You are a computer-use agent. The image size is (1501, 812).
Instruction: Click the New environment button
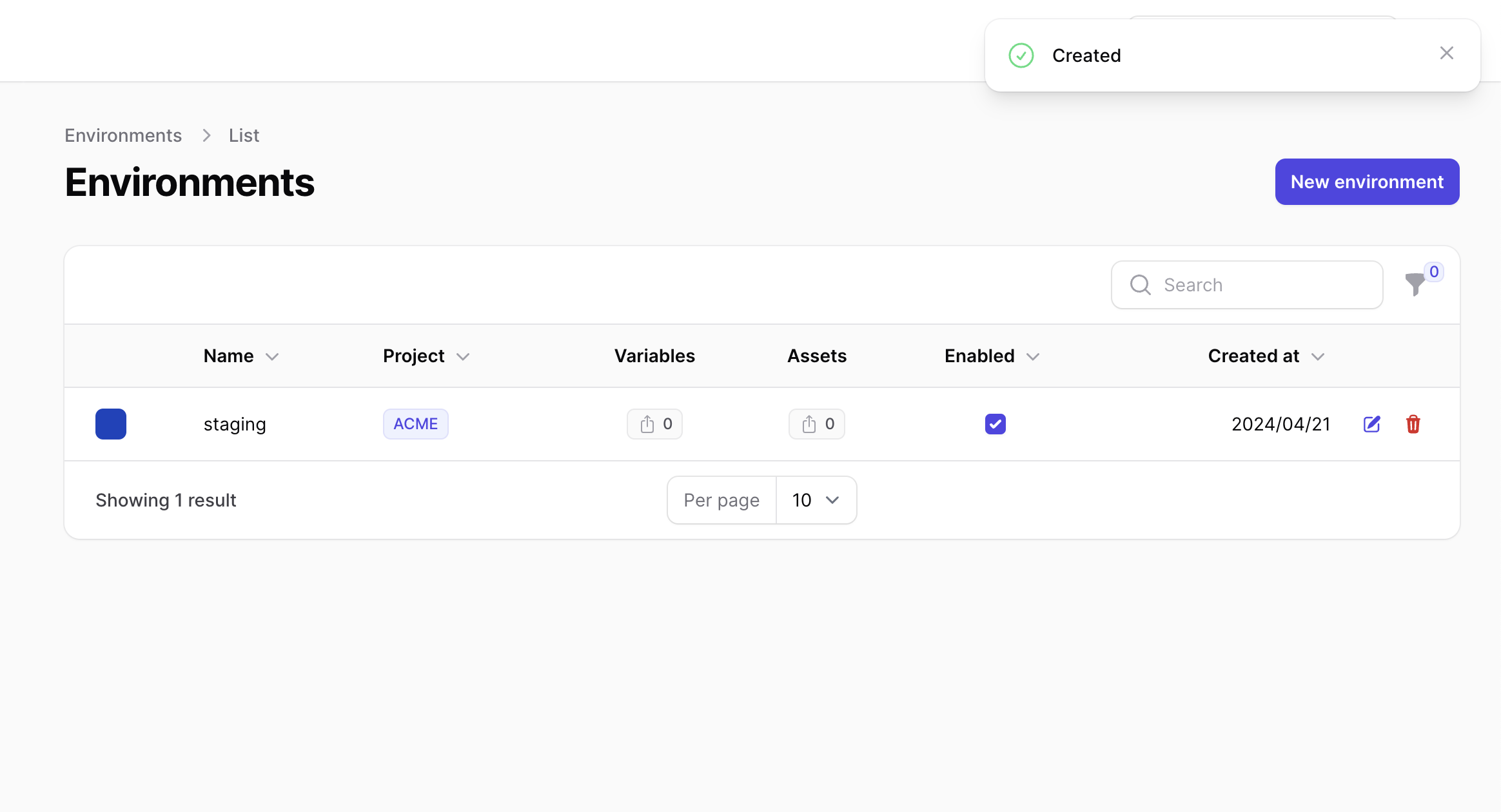tap(1367, 182)
